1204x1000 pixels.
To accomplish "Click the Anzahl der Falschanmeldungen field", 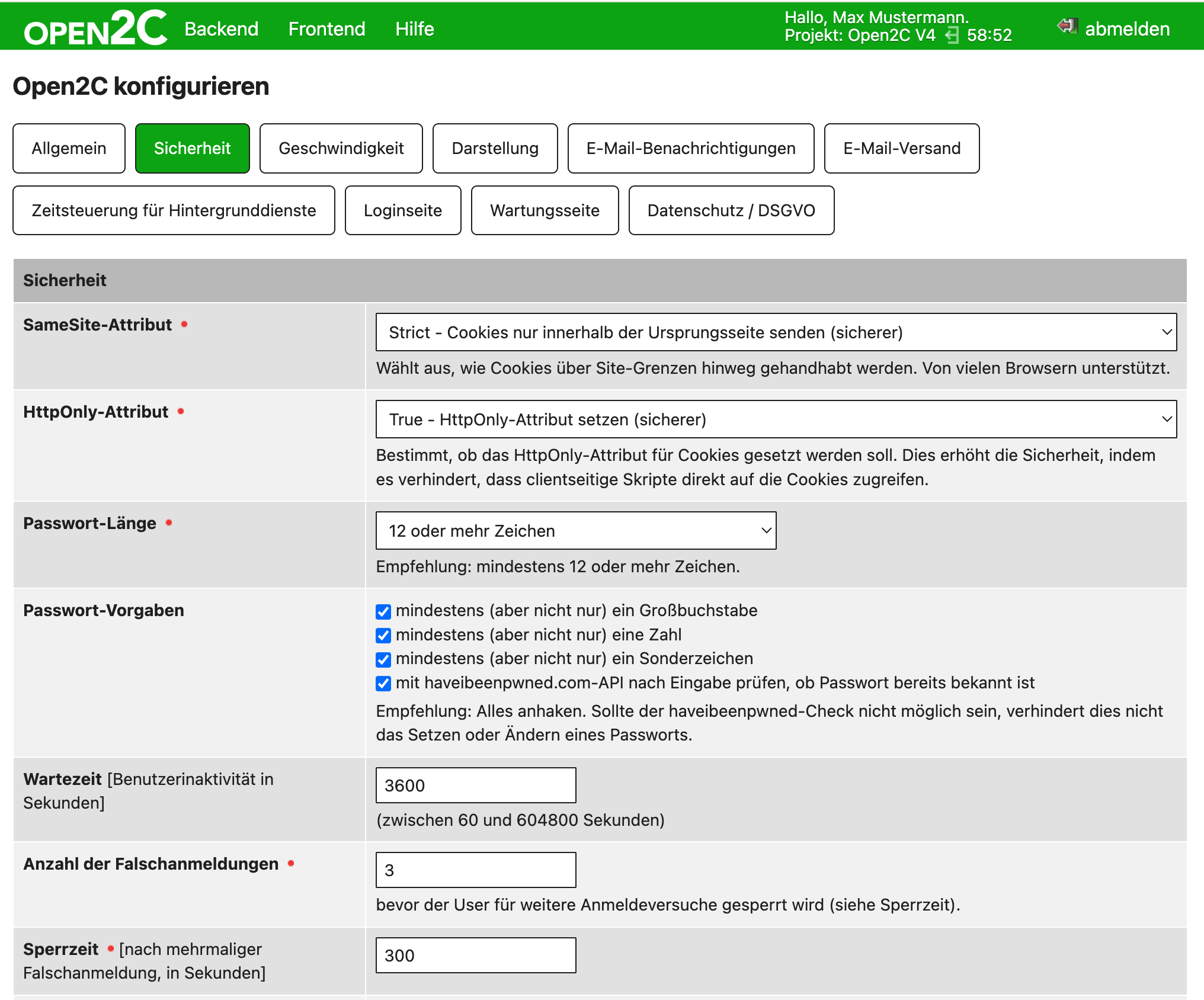I will click(x=476, y=870).
